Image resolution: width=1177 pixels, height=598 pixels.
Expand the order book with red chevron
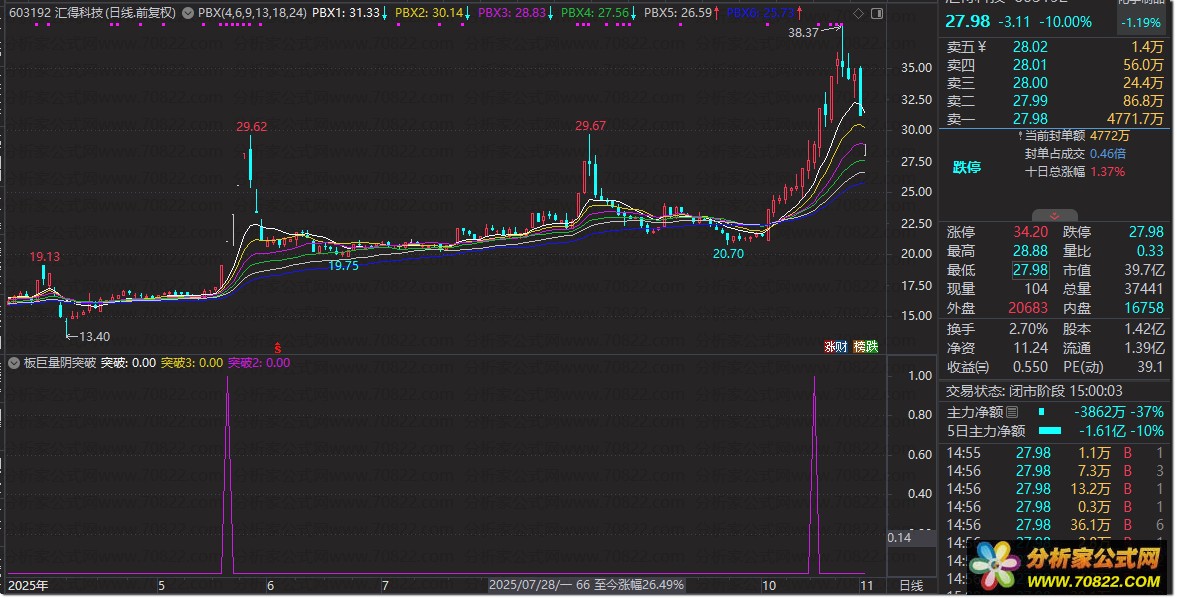click(1055, 216)
